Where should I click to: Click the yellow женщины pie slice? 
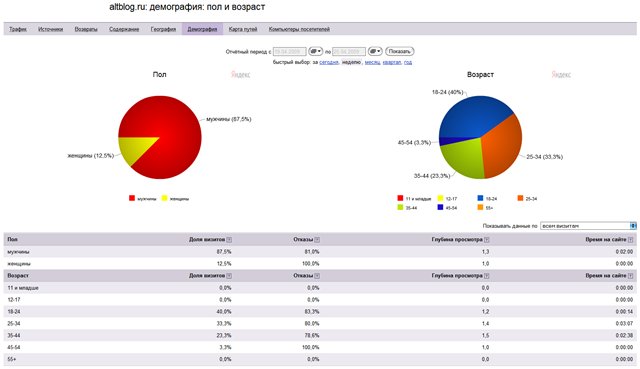pos(135,148)
